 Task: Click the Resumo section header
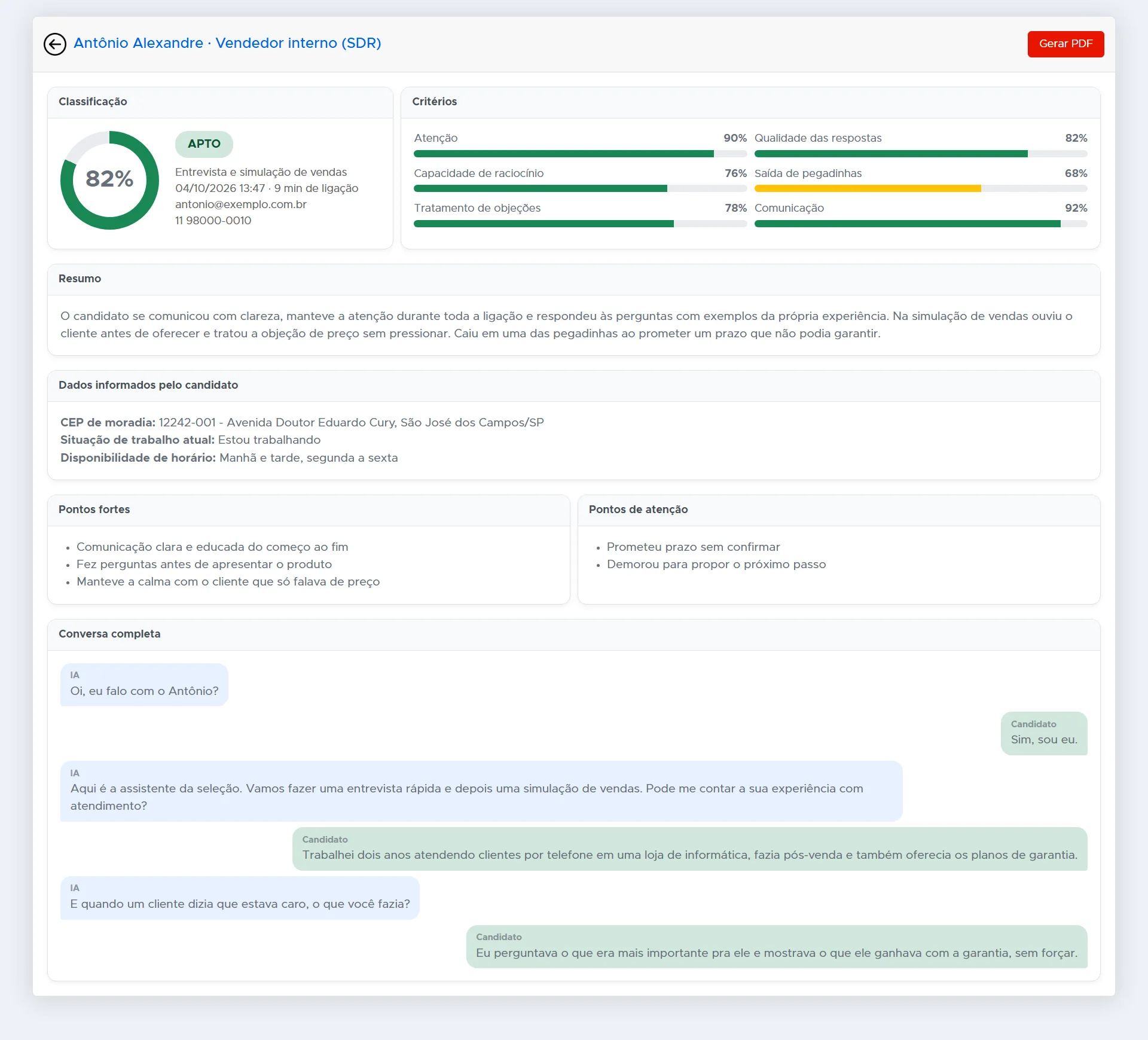click(x=574, y=279)
